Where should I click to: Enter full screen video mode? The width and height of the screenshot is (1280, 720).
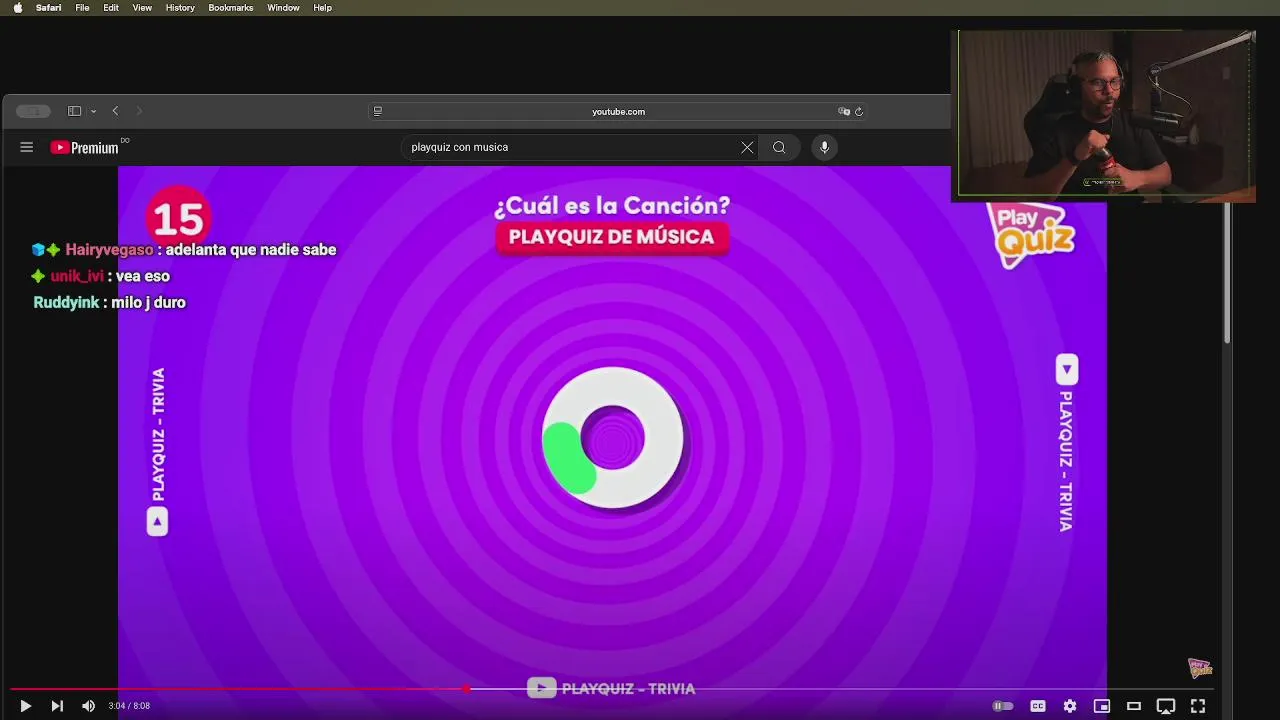click(1198, 706)
